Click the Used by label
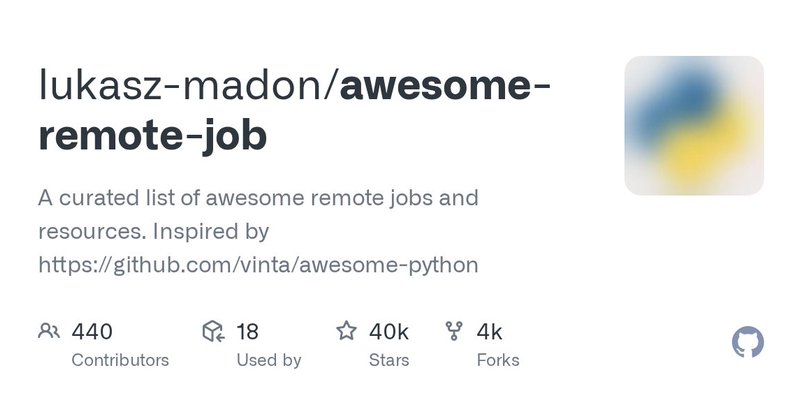Screen dimensions: 800x419 (269, 360)
